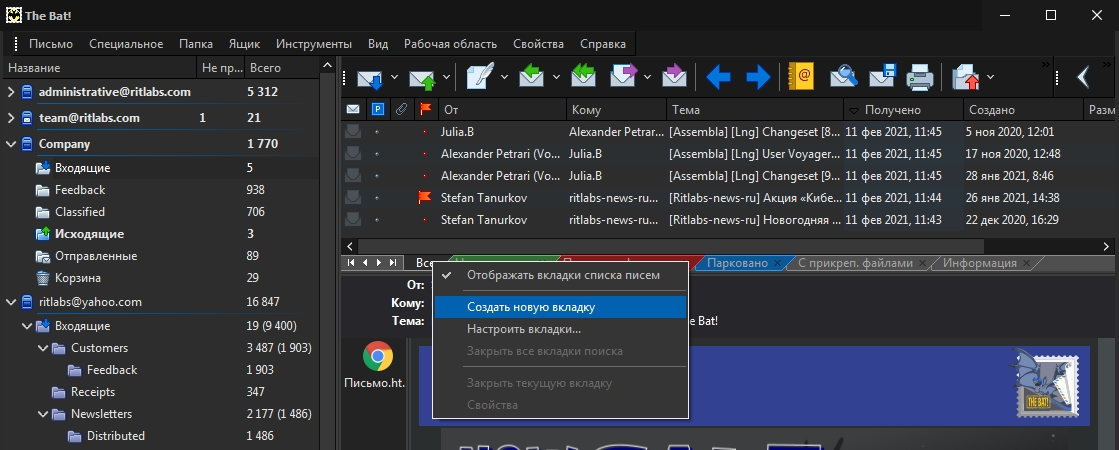
Task: Sort messages by the Получено column
Action: coord(903,110)
